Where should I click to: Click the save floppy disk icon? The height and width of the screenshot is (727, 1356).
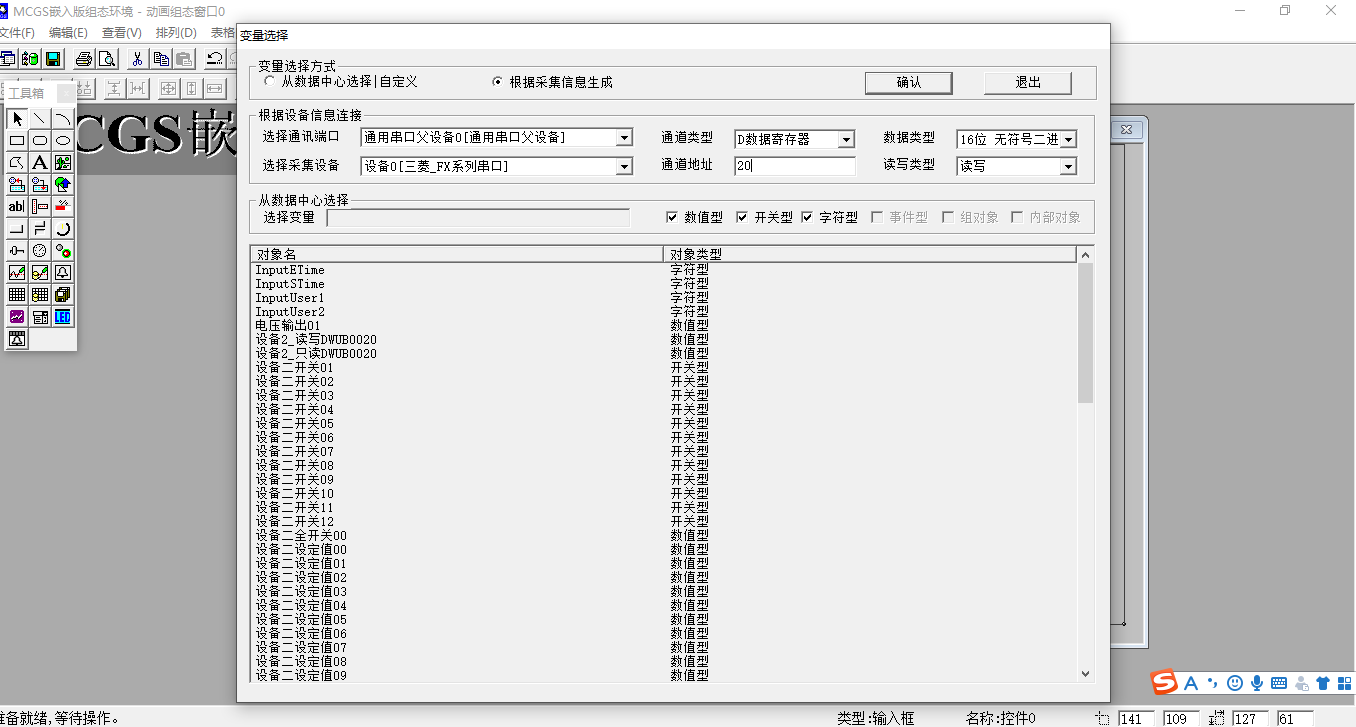53,59
